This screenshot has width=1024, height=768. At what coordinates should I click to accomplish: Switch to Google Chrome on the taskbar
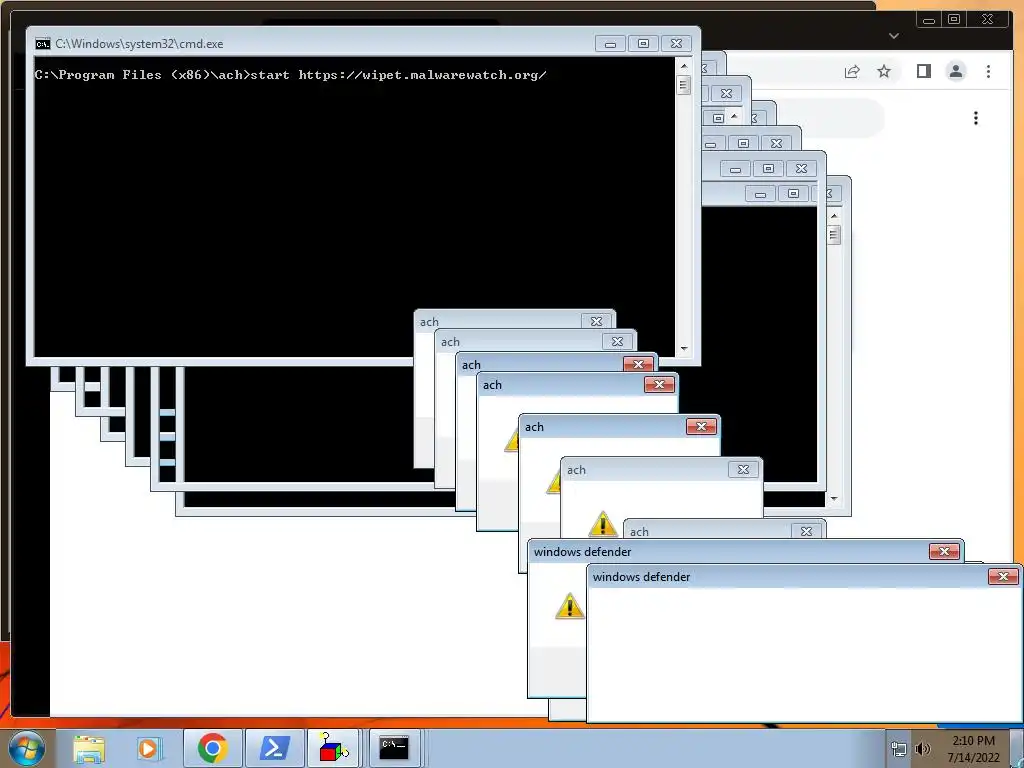[x=212, y=748]
